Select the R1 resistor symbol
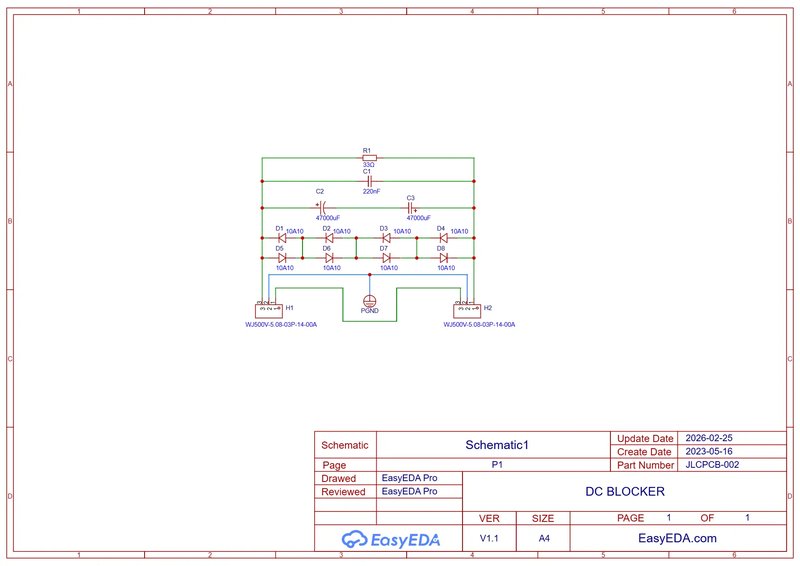 click(x=369, y=158)
